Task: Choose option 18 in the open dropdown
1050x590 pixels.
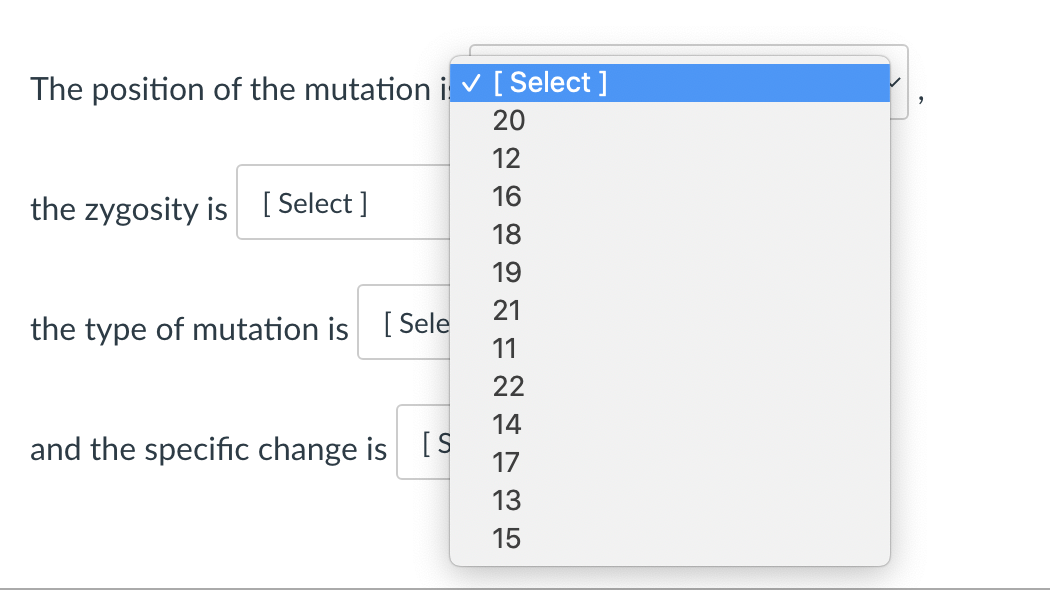Action: pyautogui.click(x=507, y=234)
